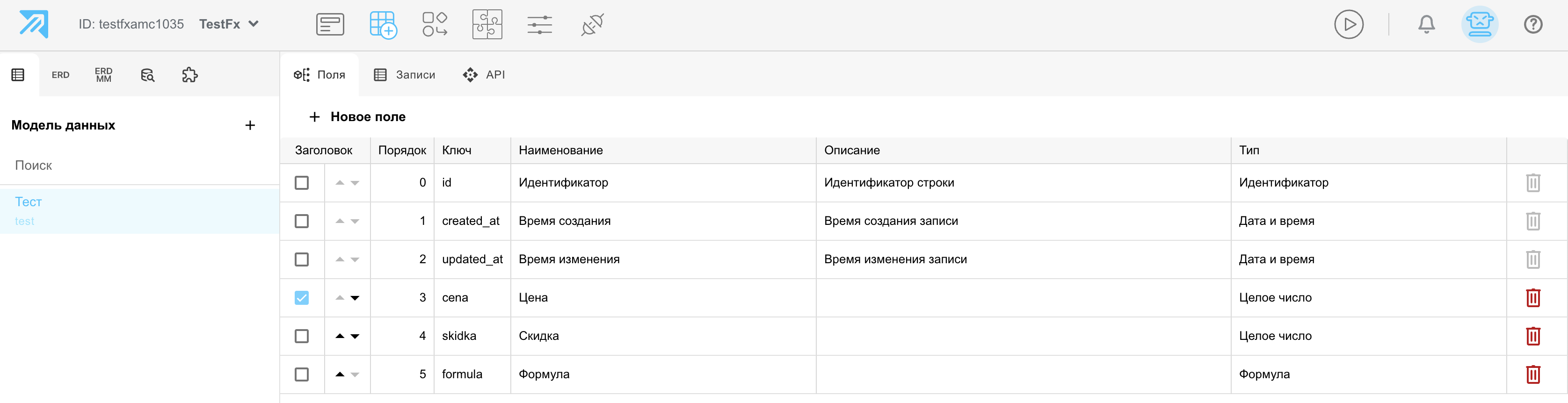Check the header checkbox for id row
1568x403 pixels.
pos(301,183)
